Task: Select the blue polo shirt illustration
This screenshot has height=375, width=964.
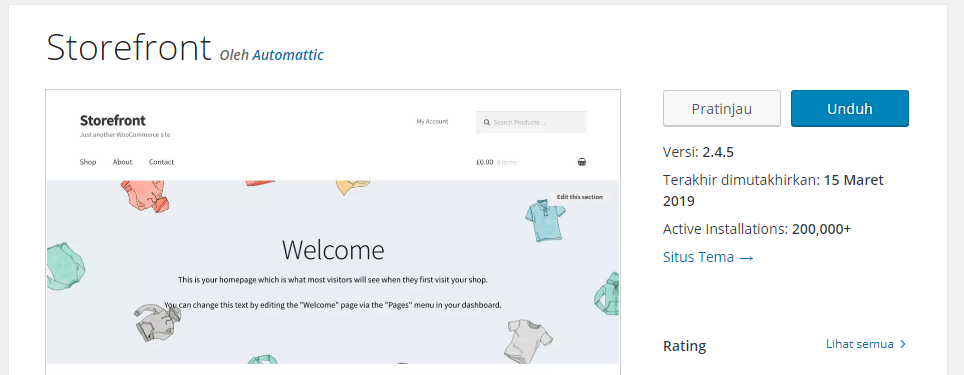Action: pos(545,220)
